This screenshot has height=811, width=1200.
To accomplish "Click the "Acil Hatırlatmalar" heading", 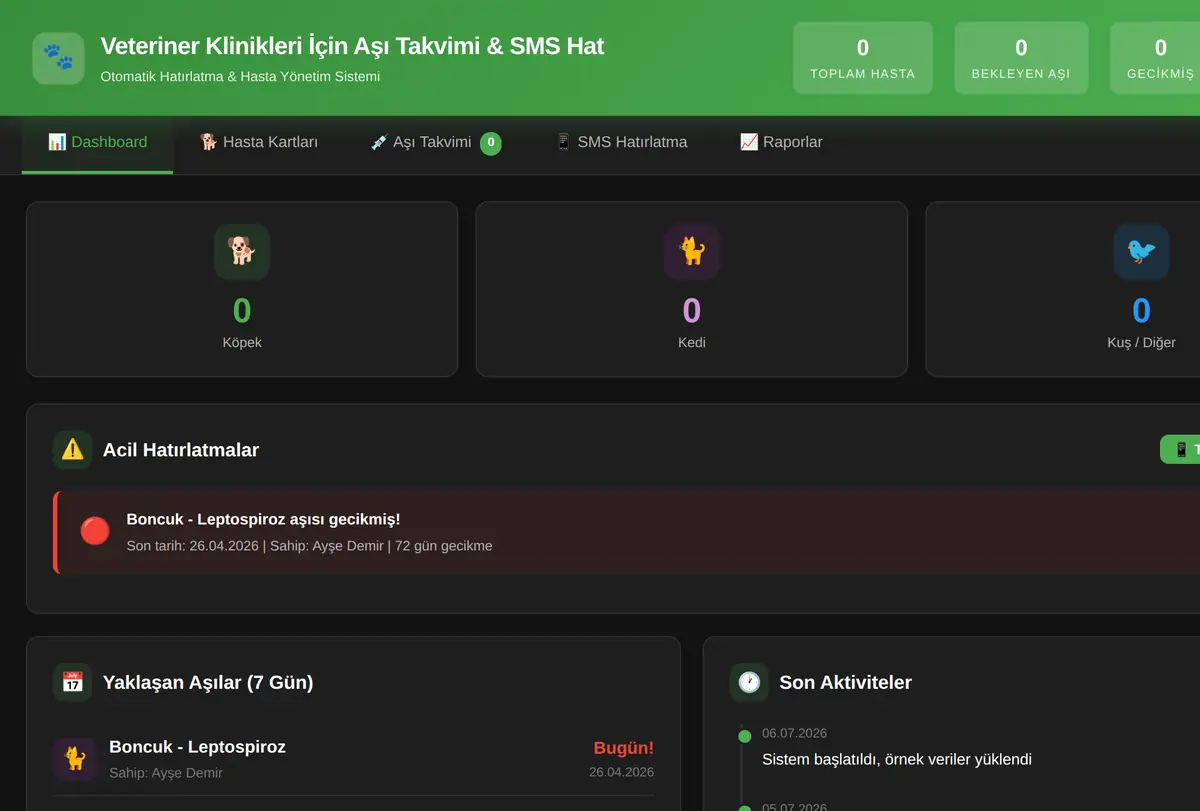I will [x=181, y=450].
